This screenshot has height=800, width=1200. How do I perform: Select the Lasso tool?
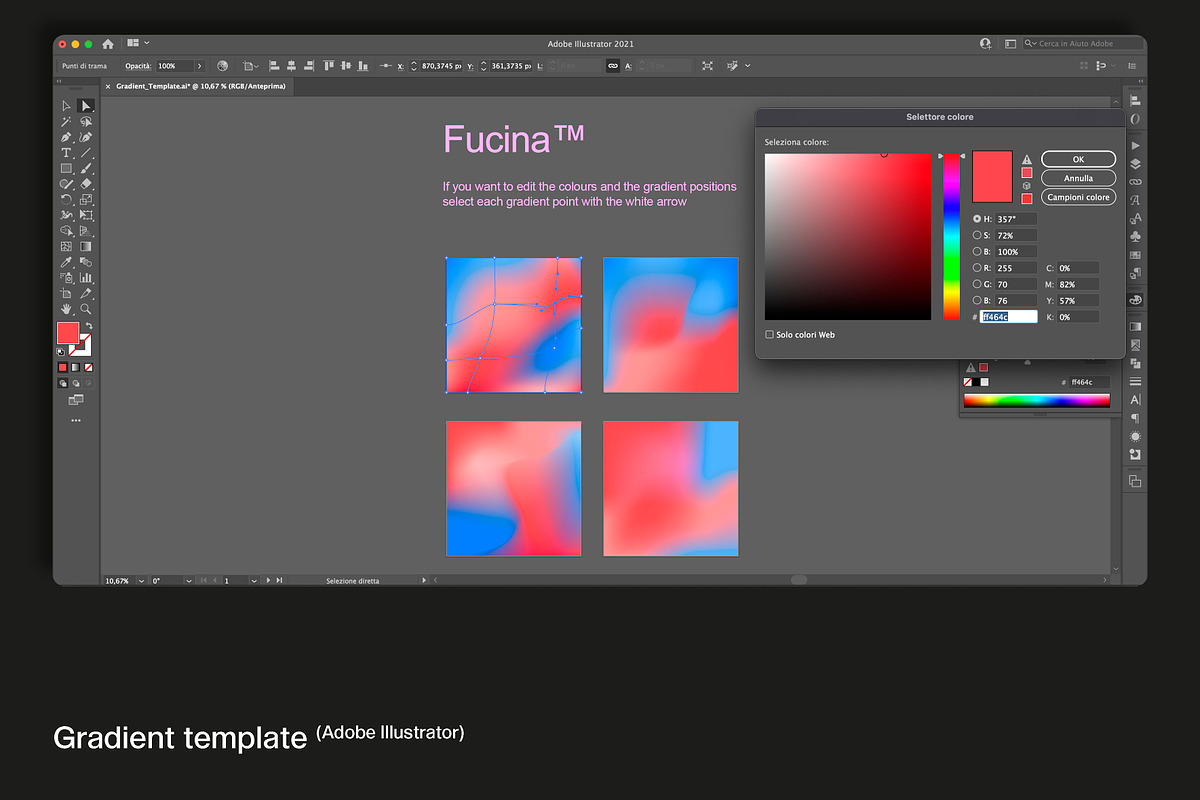[86, 121]
